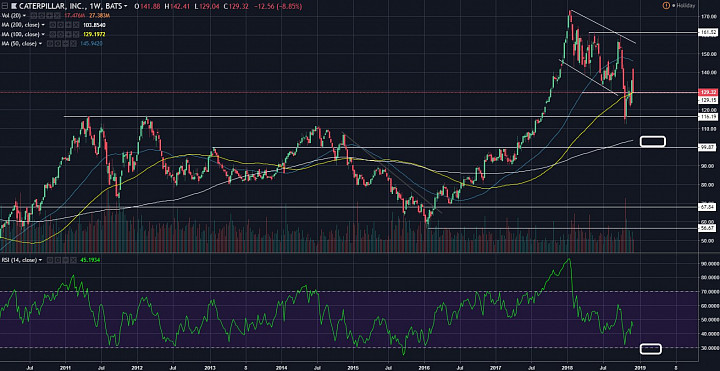This screenshot has height=371, width=720.
Task: Select the 161.52 price label on the axis
Action: [707, 33]
